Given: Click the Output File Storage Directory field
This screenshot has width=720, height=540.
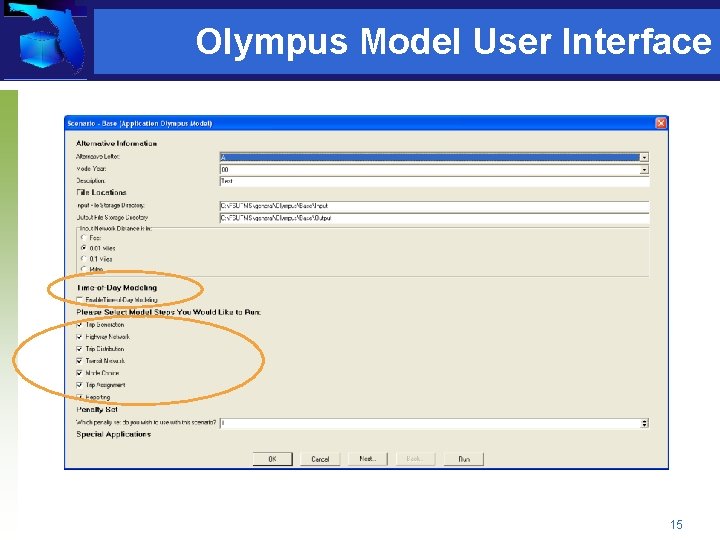Looking at the screenshot, I should pos(434,218).
